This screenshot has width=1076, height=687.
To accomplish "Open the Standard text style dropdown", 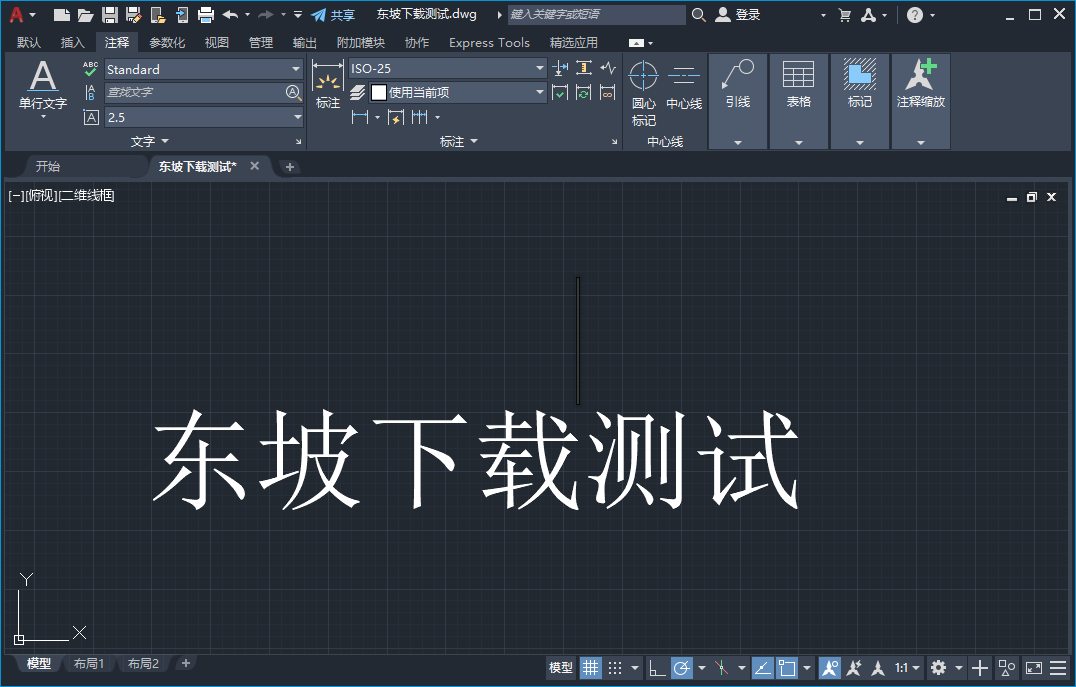I will point(296,69).
